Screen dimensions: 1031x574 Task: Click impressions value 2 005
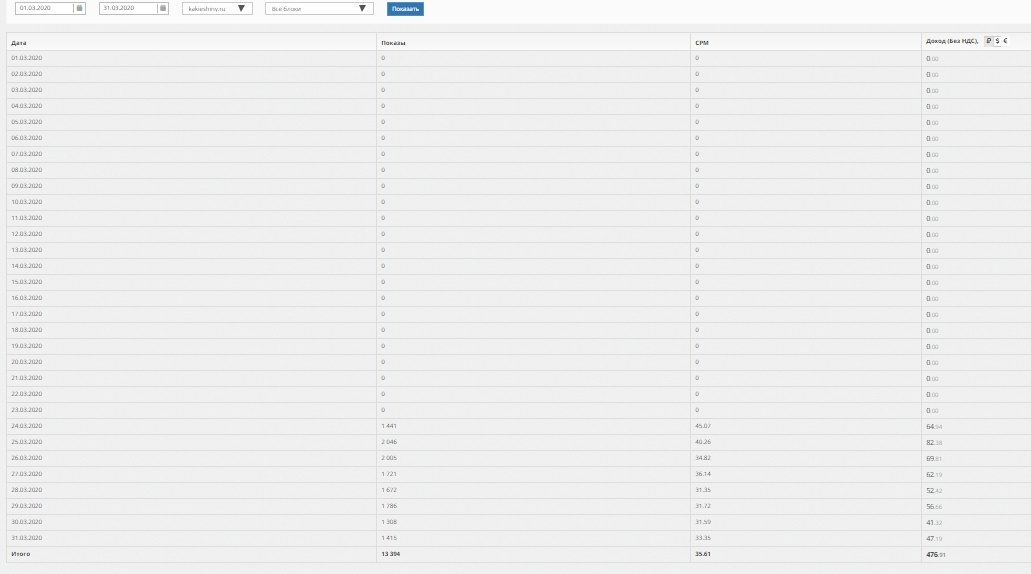coord(389,458)
